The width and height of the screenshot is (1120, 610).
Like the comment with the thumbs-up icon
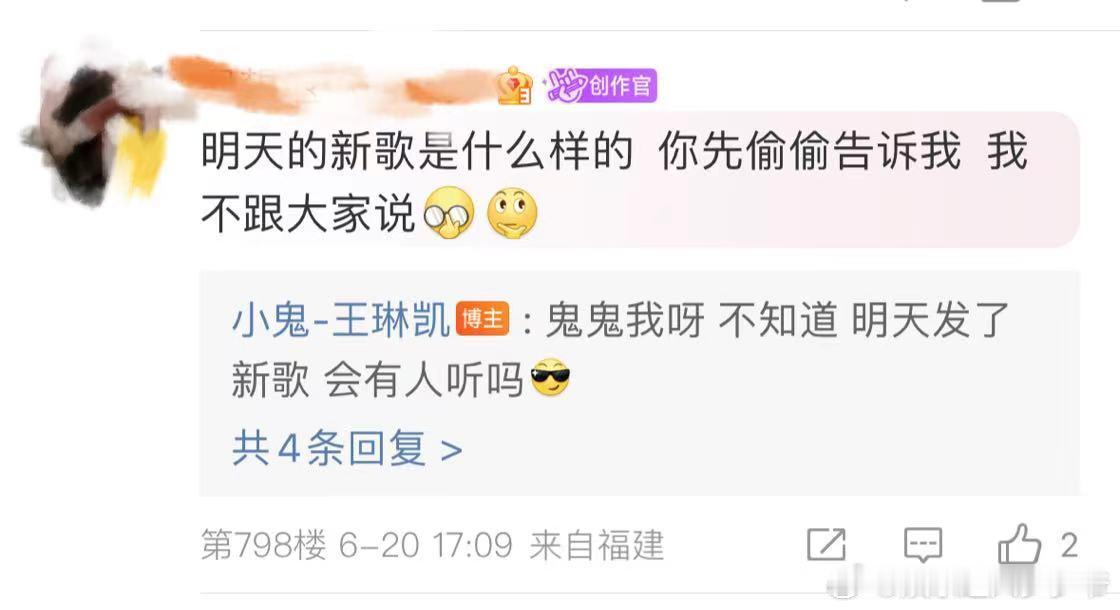point(1019,544)
